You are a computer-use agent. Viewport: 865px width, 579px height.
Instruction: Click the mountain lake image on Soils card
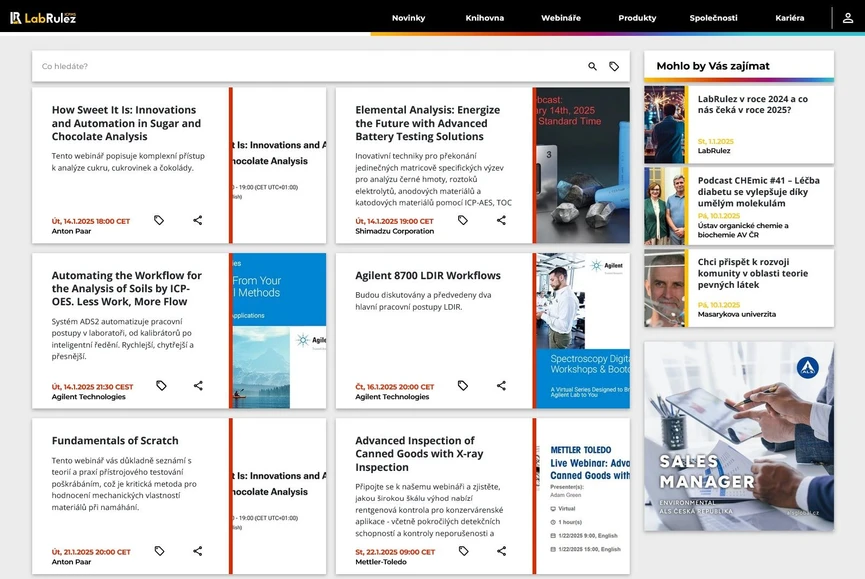pyautogui.click(x=279, y=330)
